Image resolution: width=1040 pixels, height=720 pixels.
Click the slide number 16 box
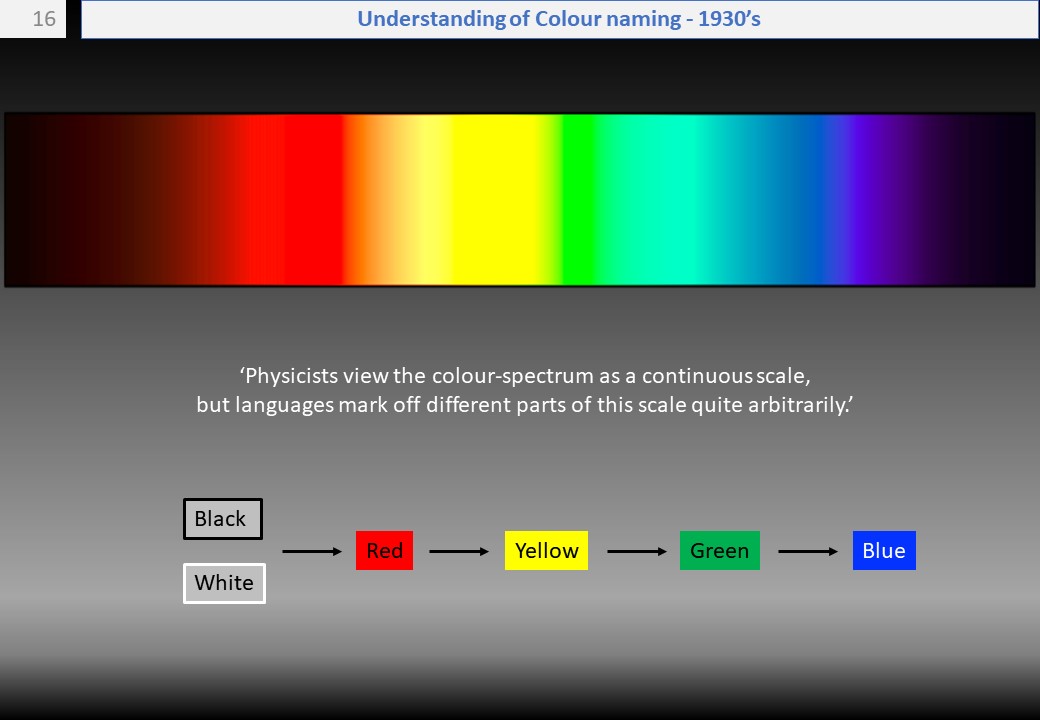point(32,19)
